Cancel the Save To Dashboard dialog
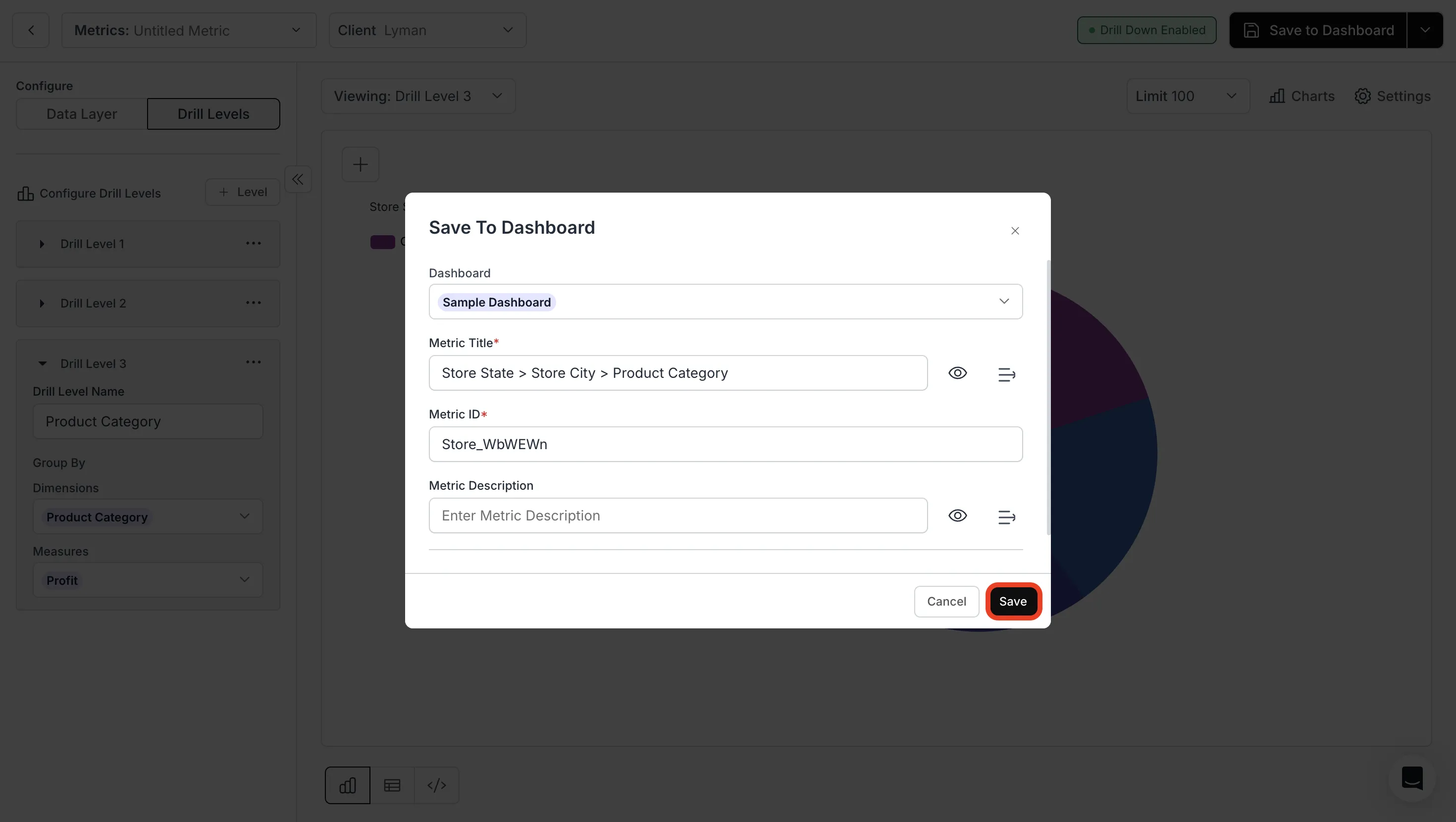This screenshot has width=1456, height=822. 947,602
